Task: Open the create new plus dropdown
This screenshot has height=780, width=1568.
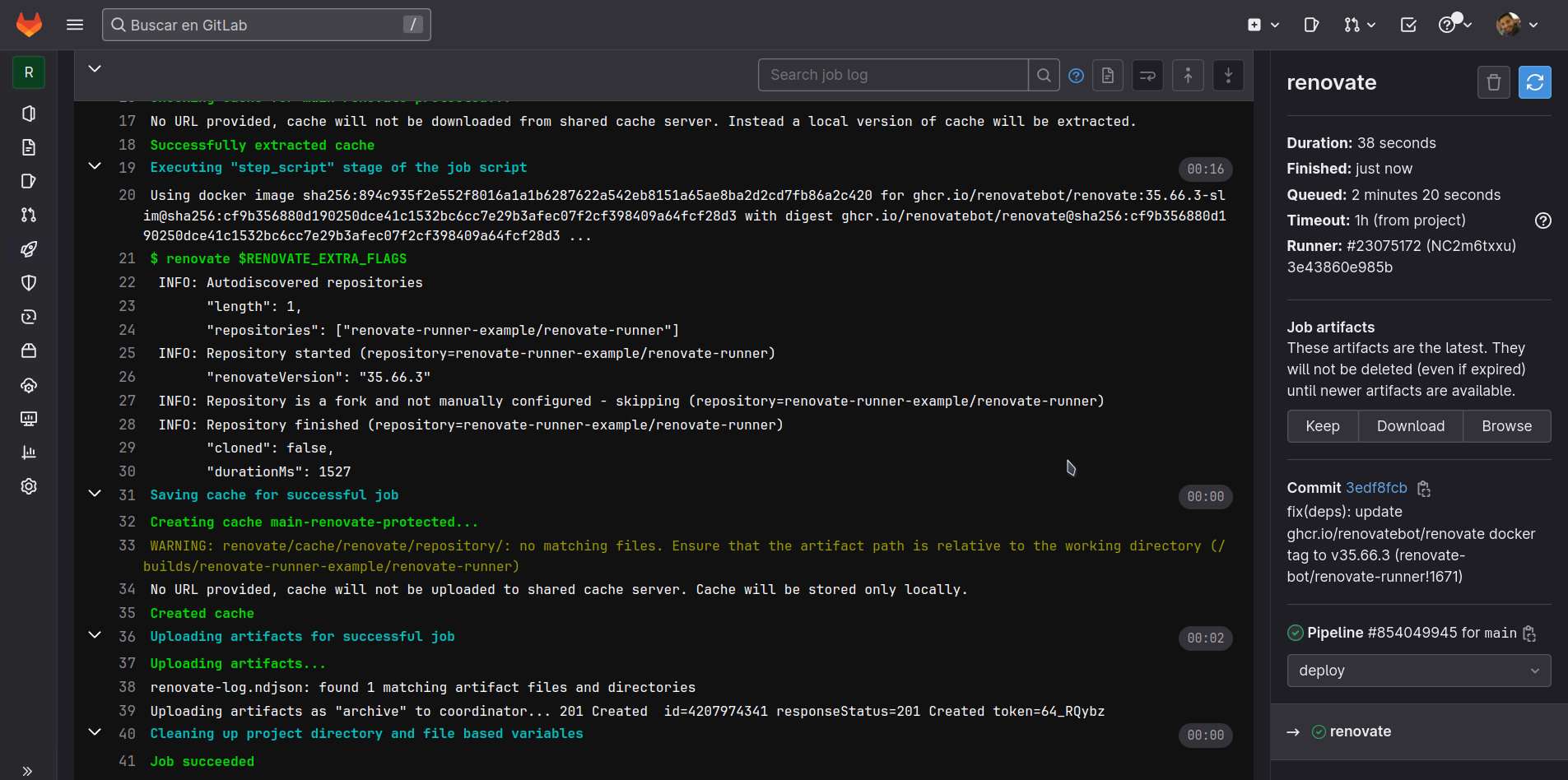Action: 1263,26
